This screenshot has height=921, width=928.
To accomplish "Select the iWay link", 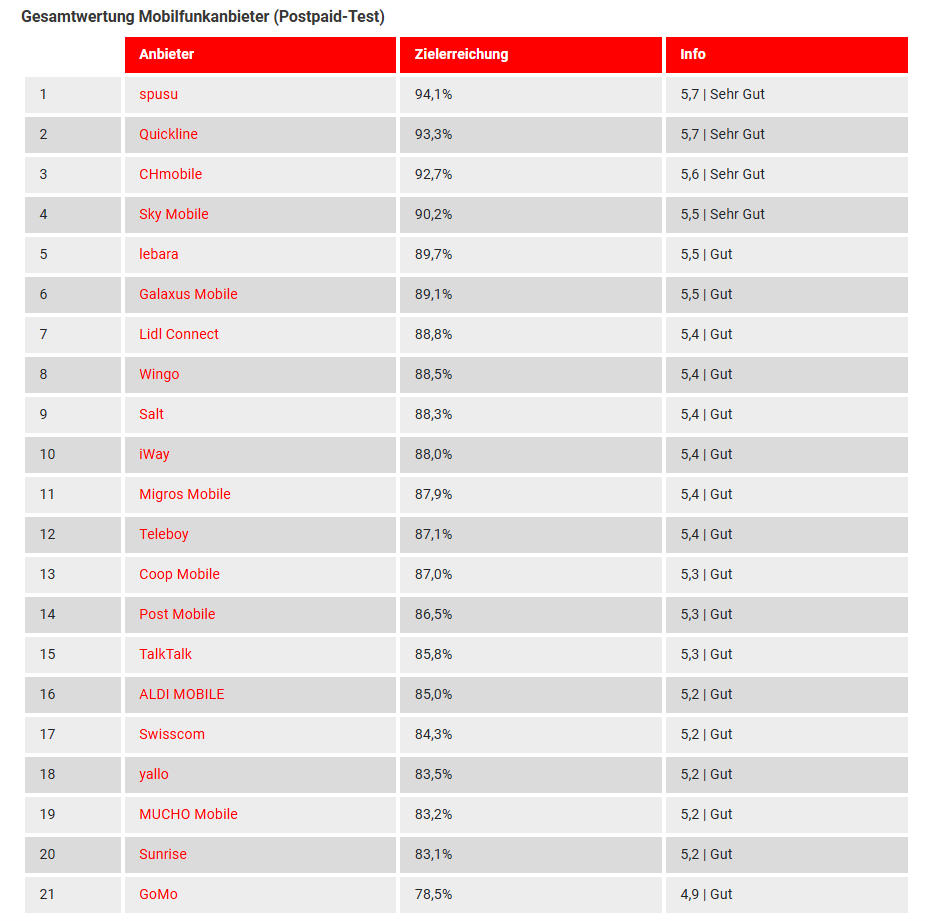I will (x=154, y=454).
